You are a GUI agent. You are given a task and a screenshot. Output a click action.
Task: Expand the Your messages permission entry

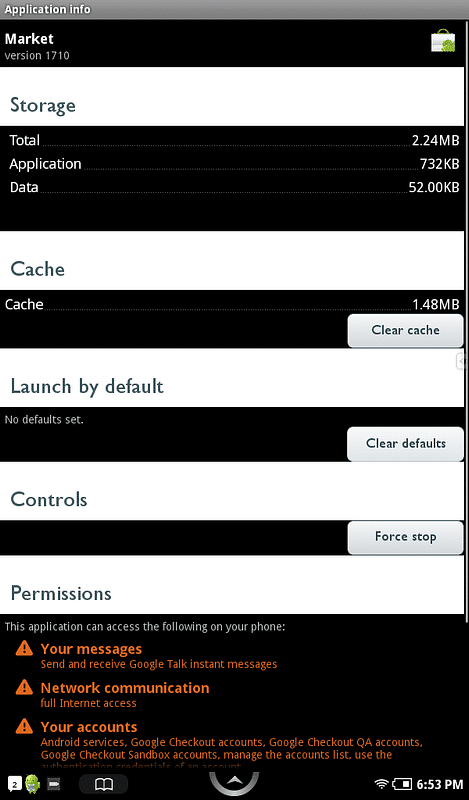click(x=159, y=656)
